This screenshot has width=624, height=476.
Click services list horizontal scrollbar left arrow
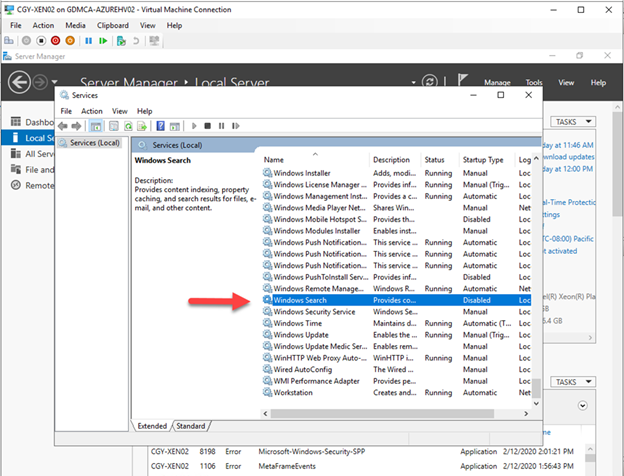(x=265, y=414)
